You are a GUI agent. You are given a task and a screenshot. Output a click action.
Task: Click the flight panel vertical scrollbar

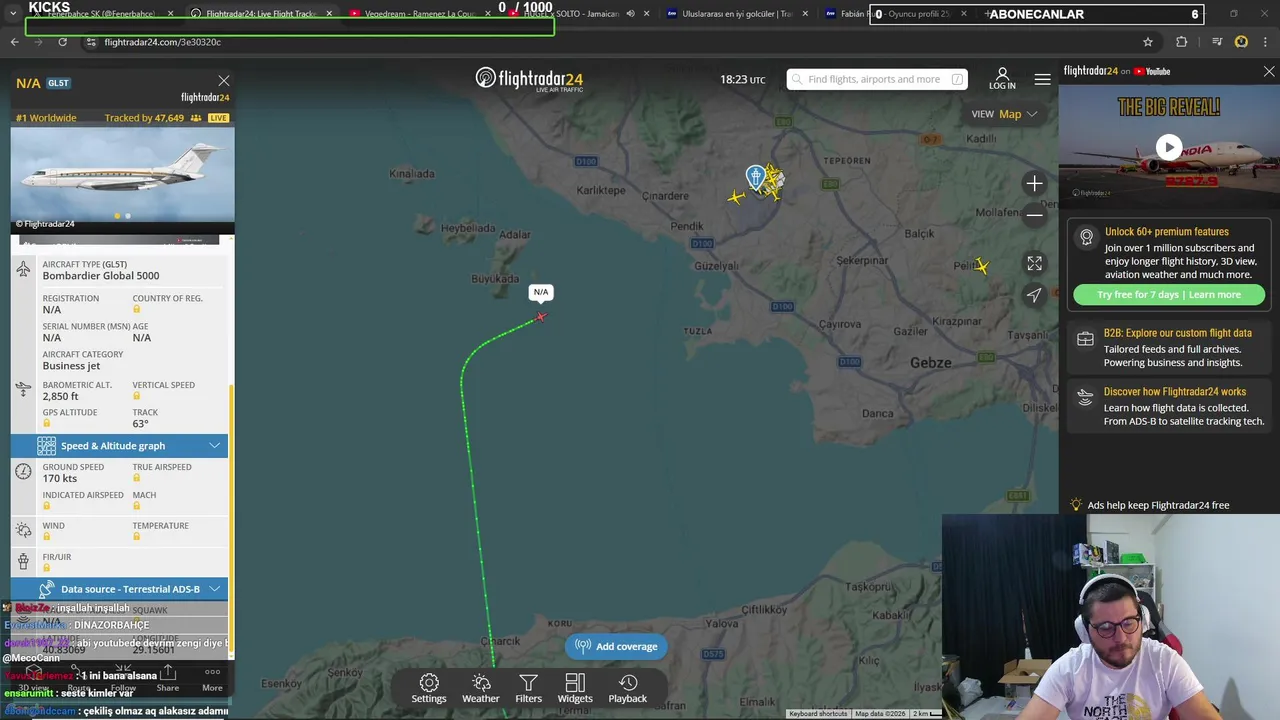[232, 520]
